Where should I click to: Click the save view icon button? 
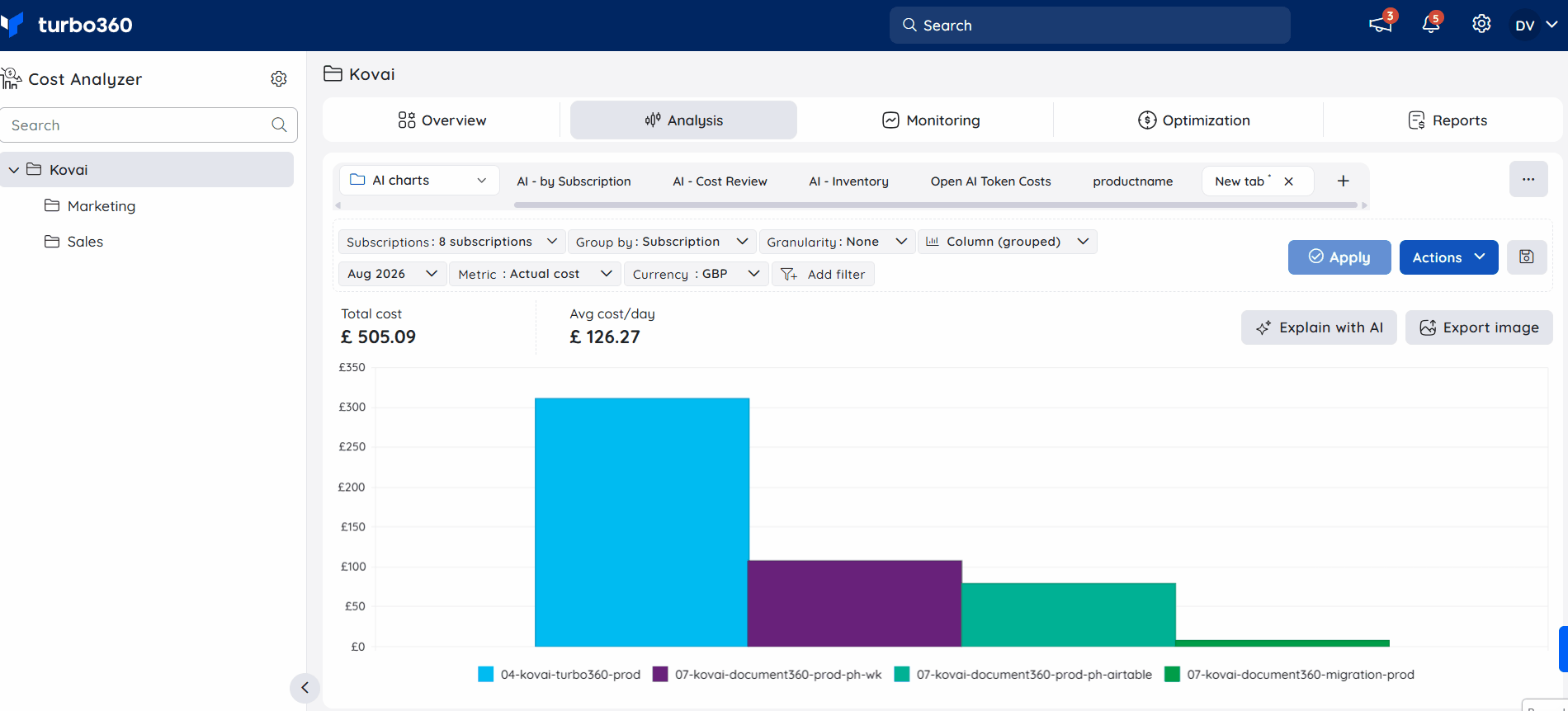[1526, 257]
